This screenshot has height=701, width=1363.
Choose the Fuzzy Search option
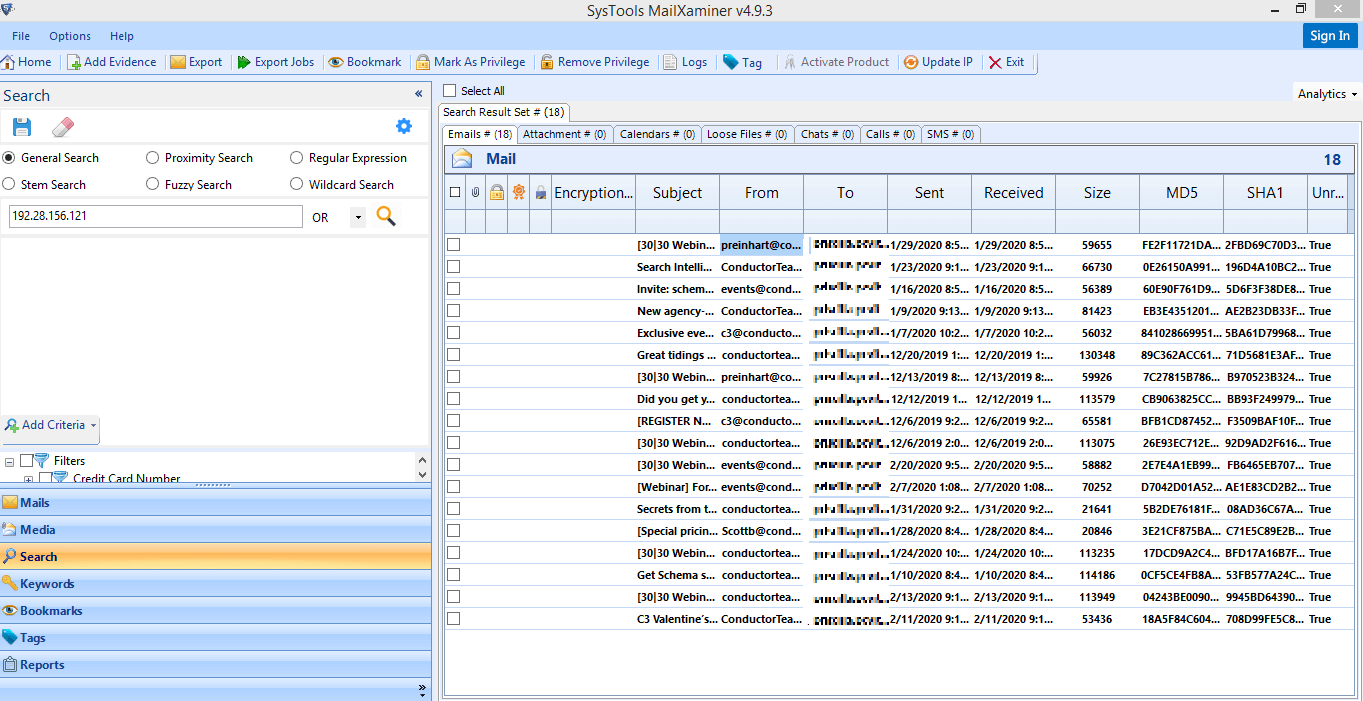153,185
